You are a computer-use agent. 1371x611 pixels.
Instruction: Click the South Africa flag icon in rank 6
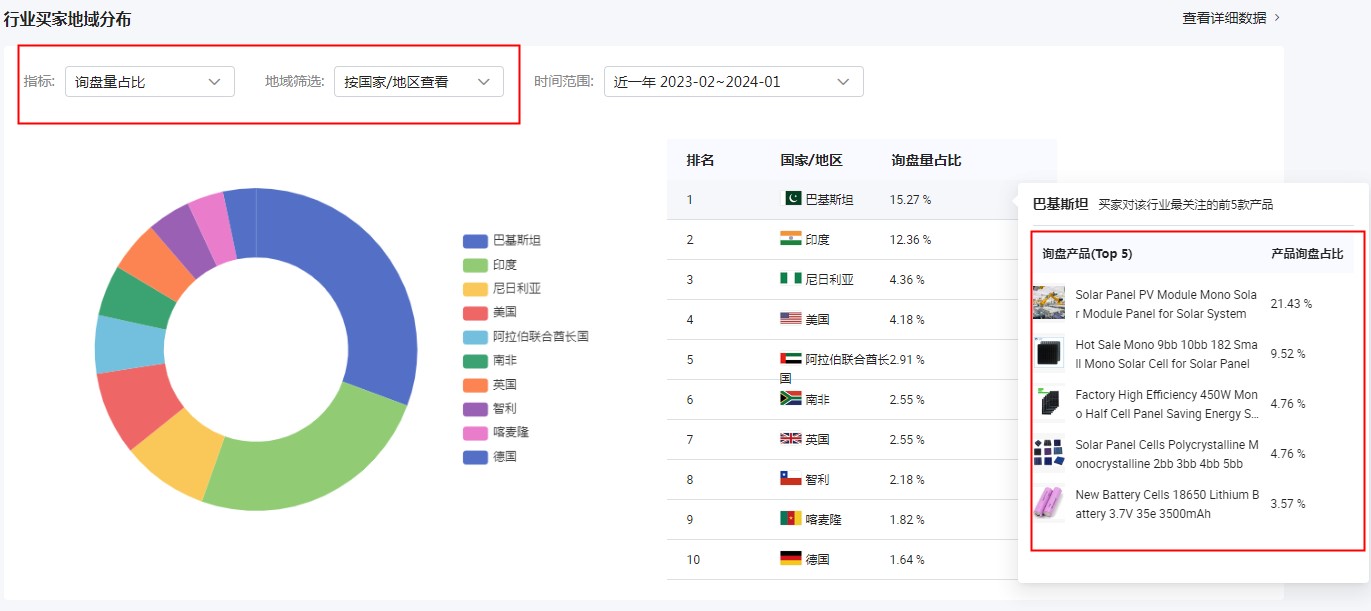pyautogui.click(x=789, y=399)
